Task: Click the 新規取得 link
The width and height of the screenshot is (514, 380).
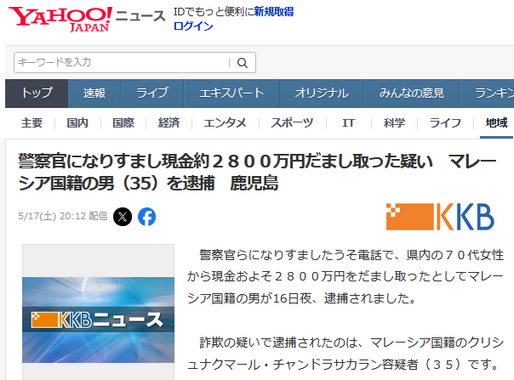Action: tap(274, 12)
